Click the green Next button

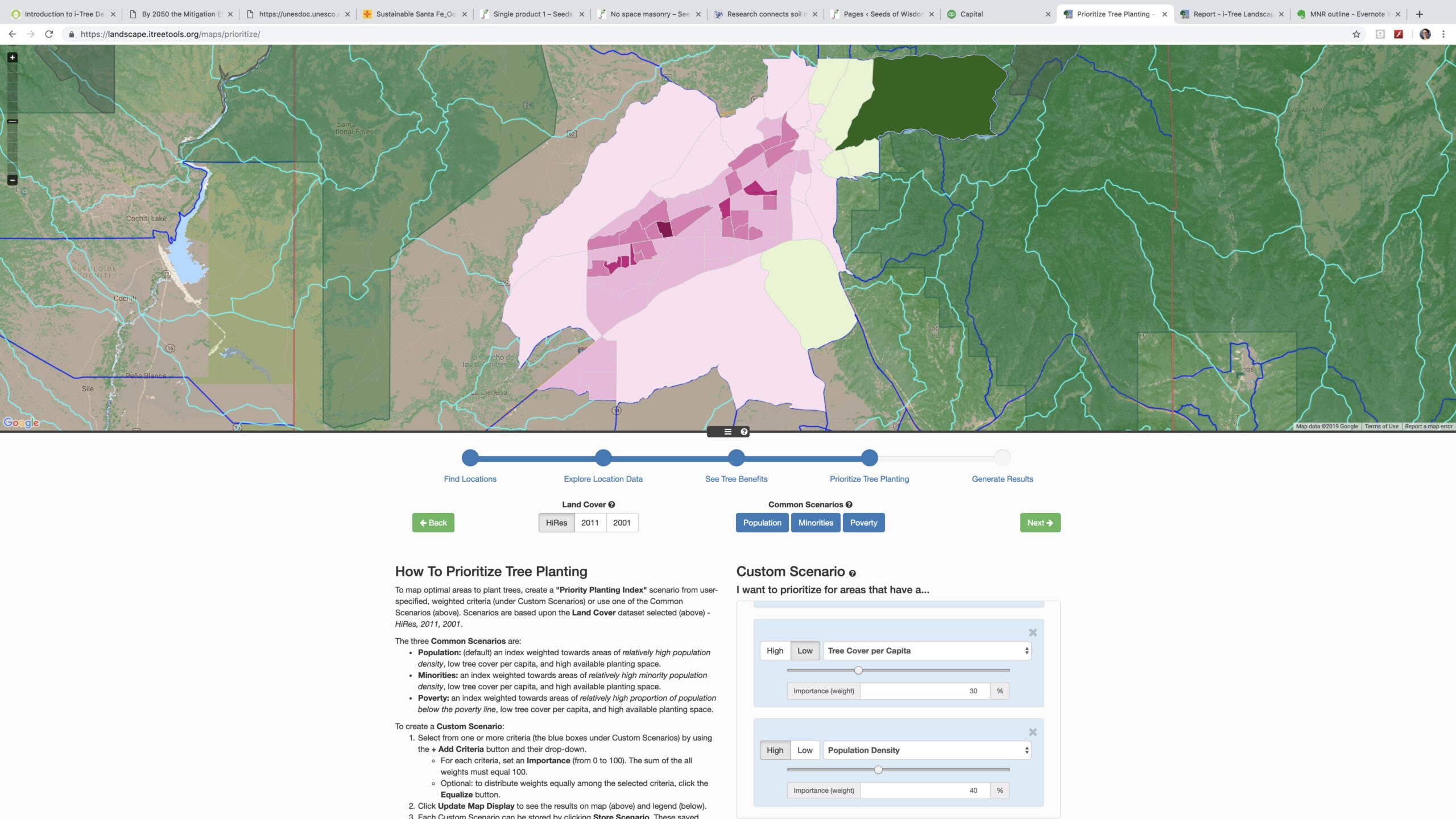point(1040,523)
